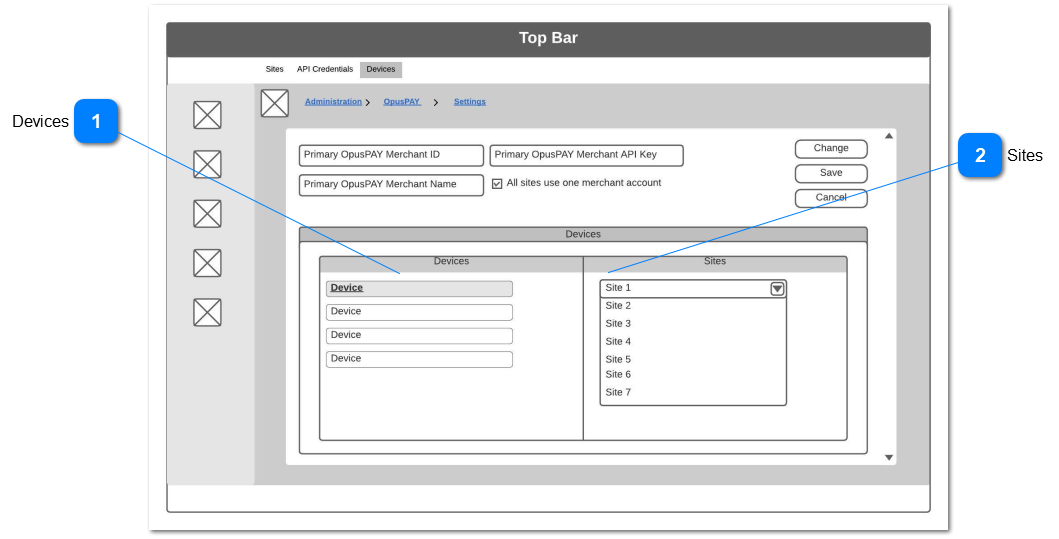Click the blue callout badge numbered 2
The image size is (1059, 539).
coord(979,156)
